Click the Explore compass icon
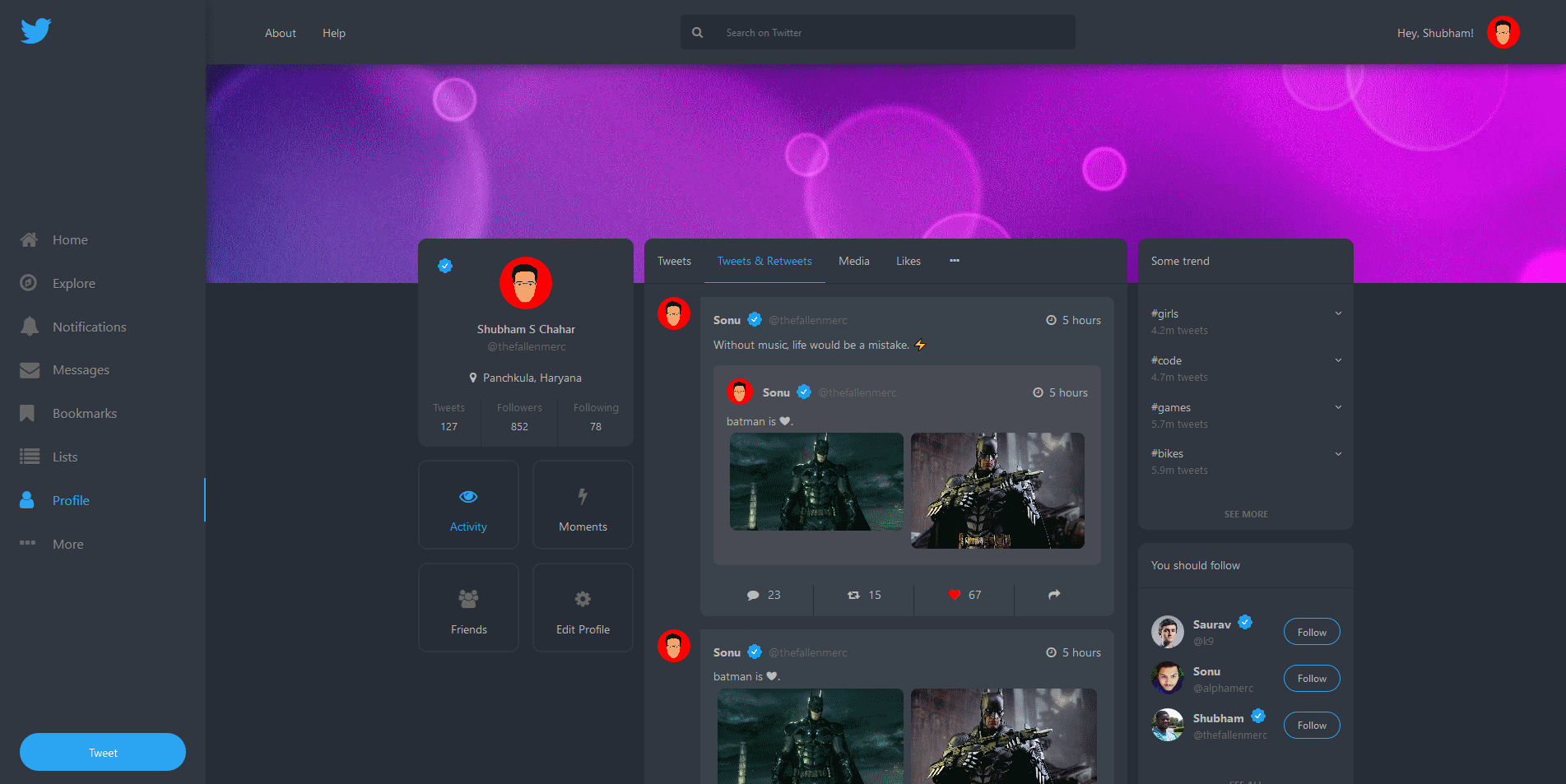Screen dimensions: 1566x784 point(29,283)
